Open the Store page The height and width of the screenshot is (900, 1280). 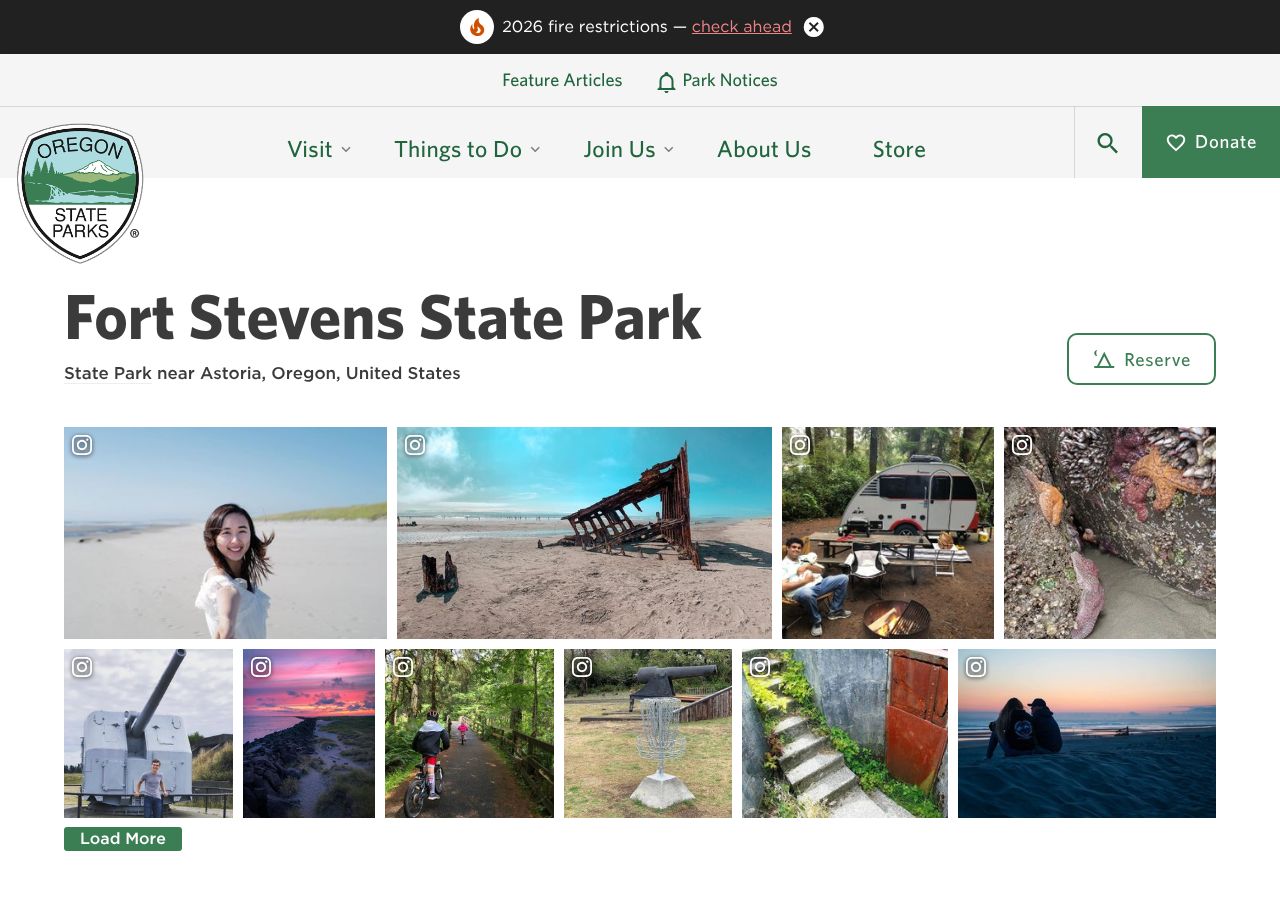899,149
